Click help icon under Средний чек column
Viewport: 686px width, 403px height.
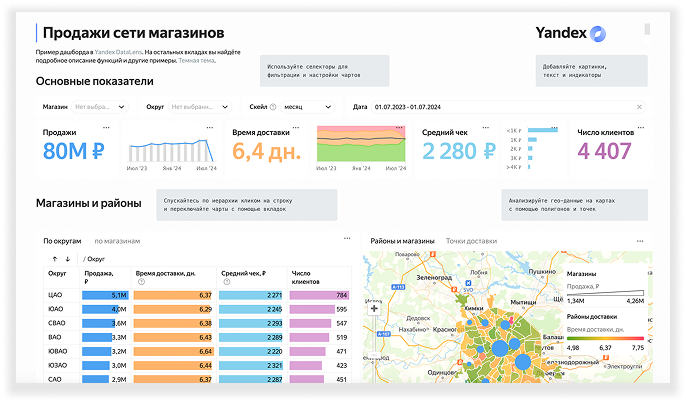point(227,282)
